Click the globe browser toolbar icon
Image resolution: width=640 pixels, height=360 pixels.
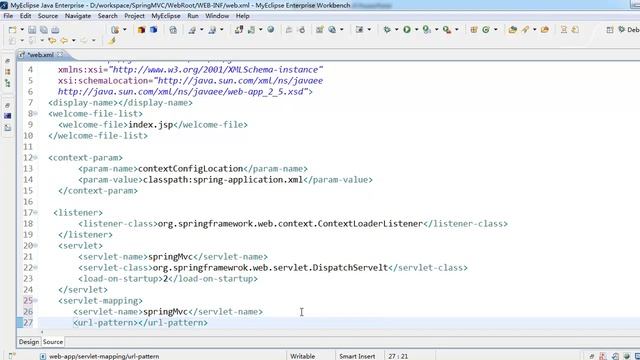point(271,29)
